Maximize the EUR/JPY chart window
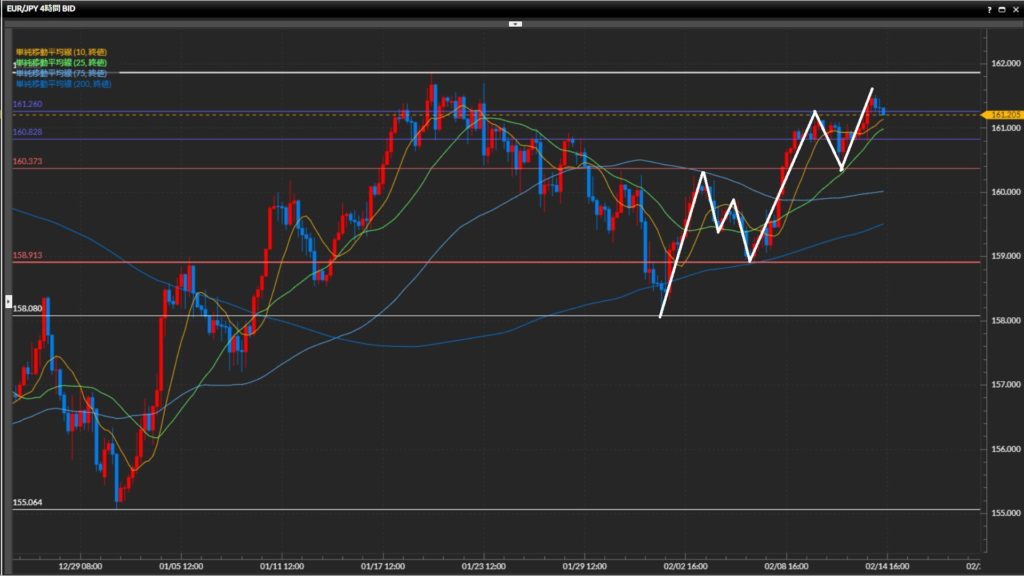The height and width of the screenshot is (576, 1024). click(1003, 8)
